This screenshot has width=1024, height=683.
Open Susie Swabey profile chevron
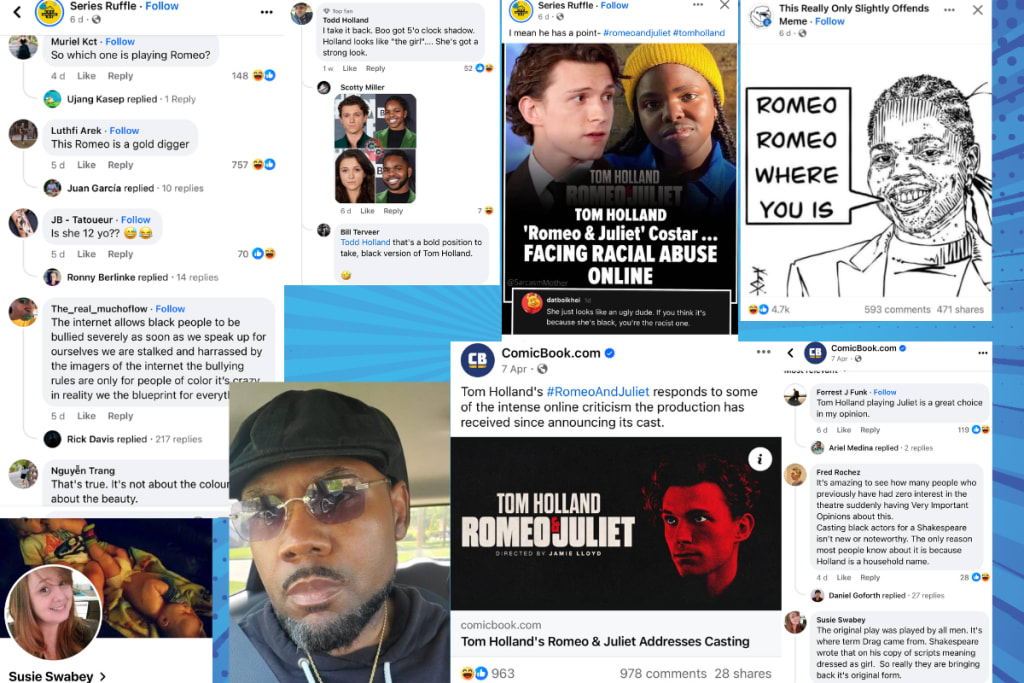(103, 676)
